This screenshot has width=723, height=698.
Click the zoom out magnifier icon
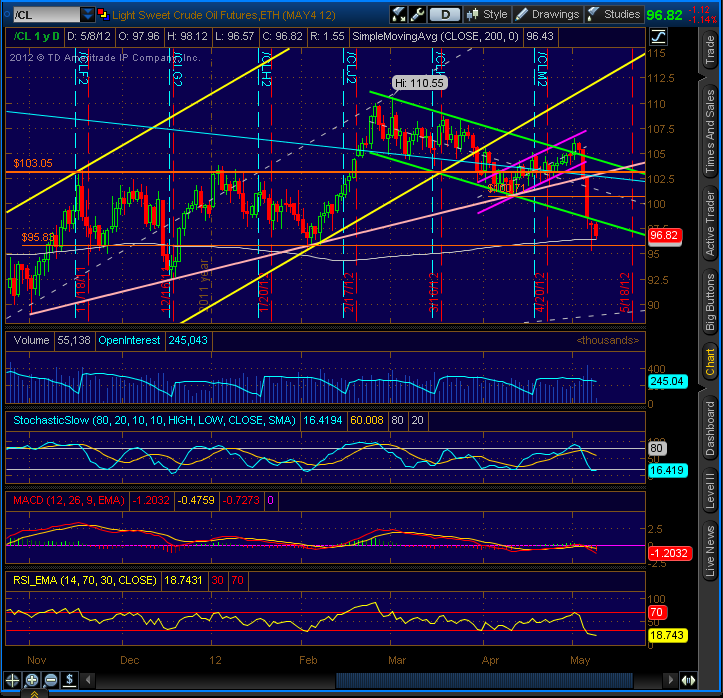51,680
